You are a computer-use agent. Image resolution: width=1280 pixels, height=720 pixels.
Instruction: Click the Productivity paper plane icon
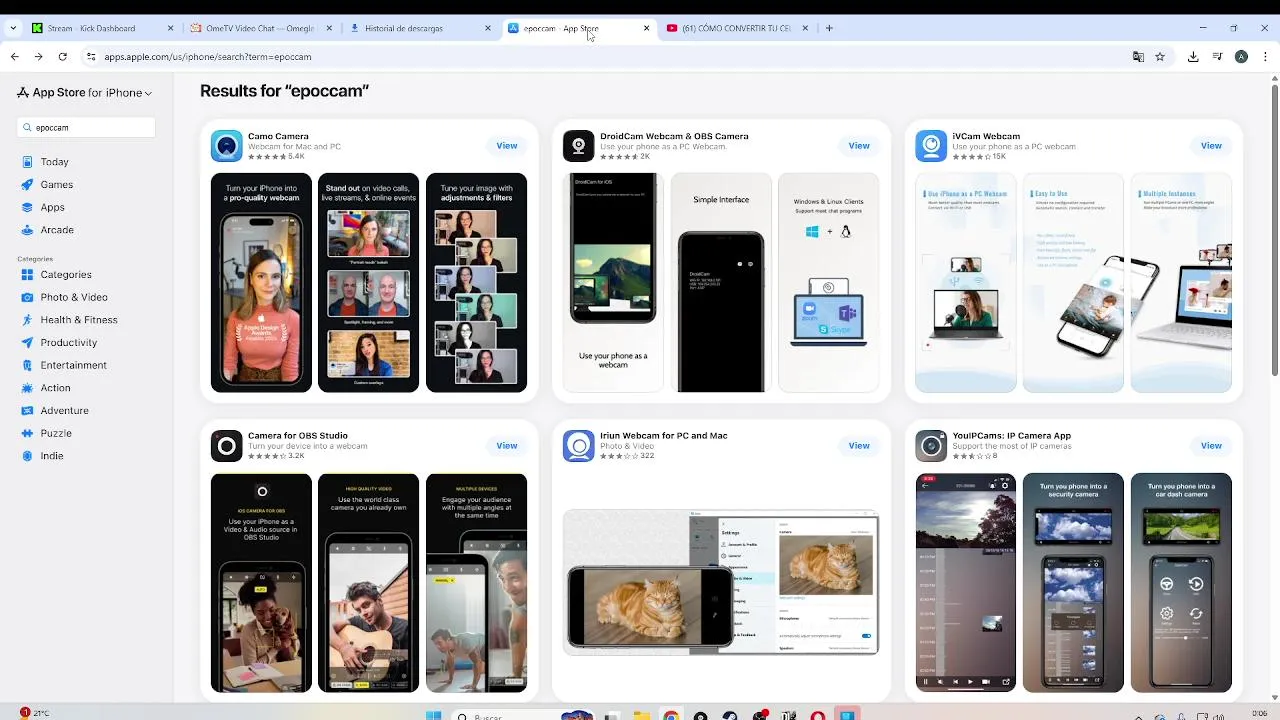(x=27, y=343)
